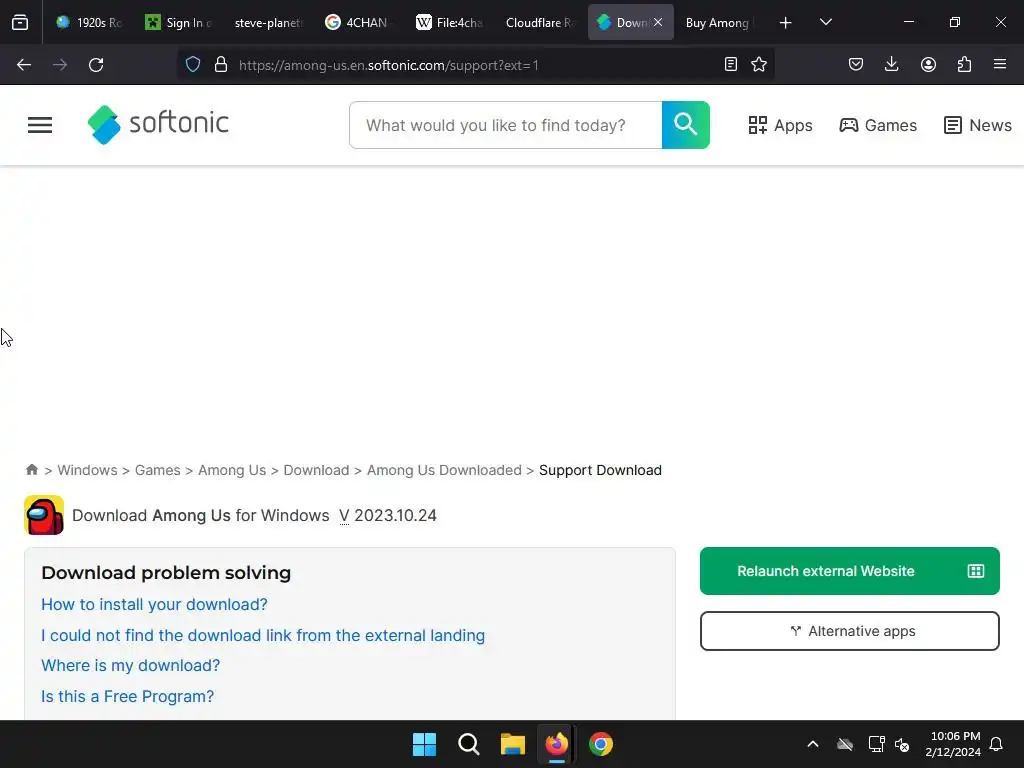Open Firefox account menu
This screenshot has height=768, width=1024.
coord(928,64)
